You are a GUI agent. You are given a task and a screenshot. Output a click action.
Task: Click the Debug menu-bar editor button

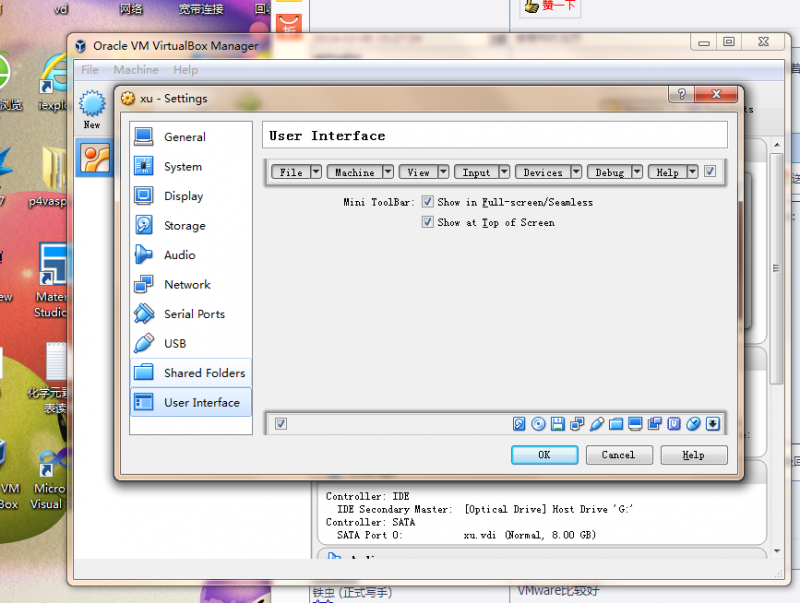click(610, 172)
